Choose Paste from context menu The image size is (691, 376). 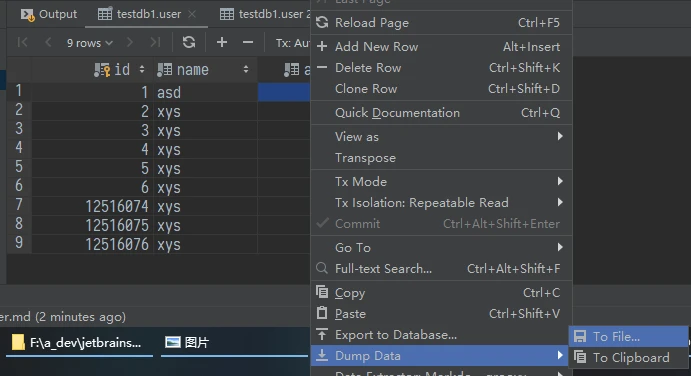(x=442, y=314)
